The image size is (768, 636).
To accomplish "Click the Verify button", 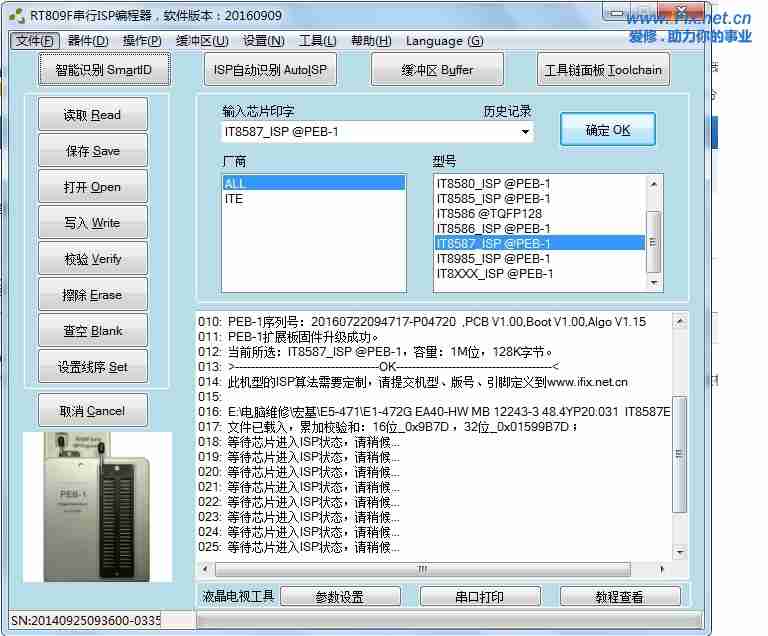I will point(93,259).
